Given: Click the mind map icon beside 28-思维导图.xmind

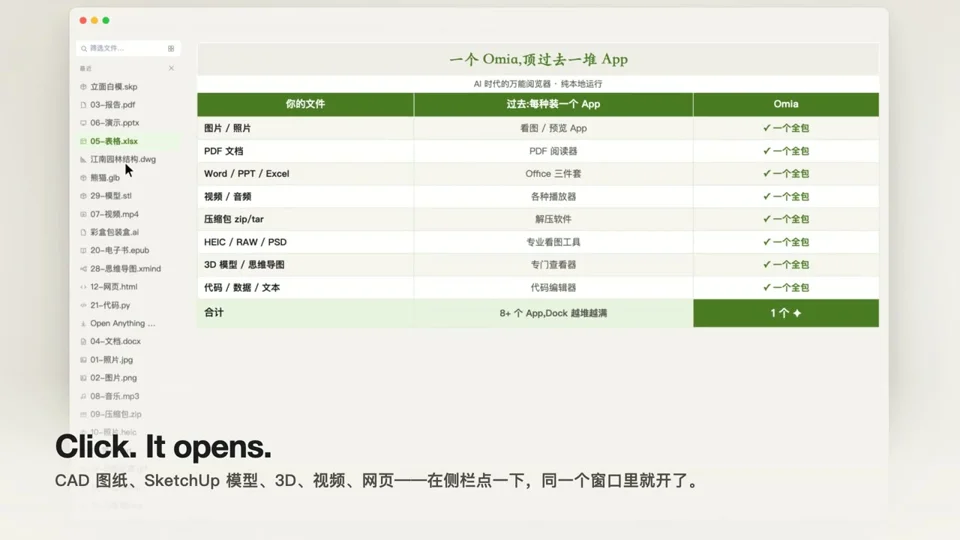Looking at the screenshot, I should tap(83, 269).
